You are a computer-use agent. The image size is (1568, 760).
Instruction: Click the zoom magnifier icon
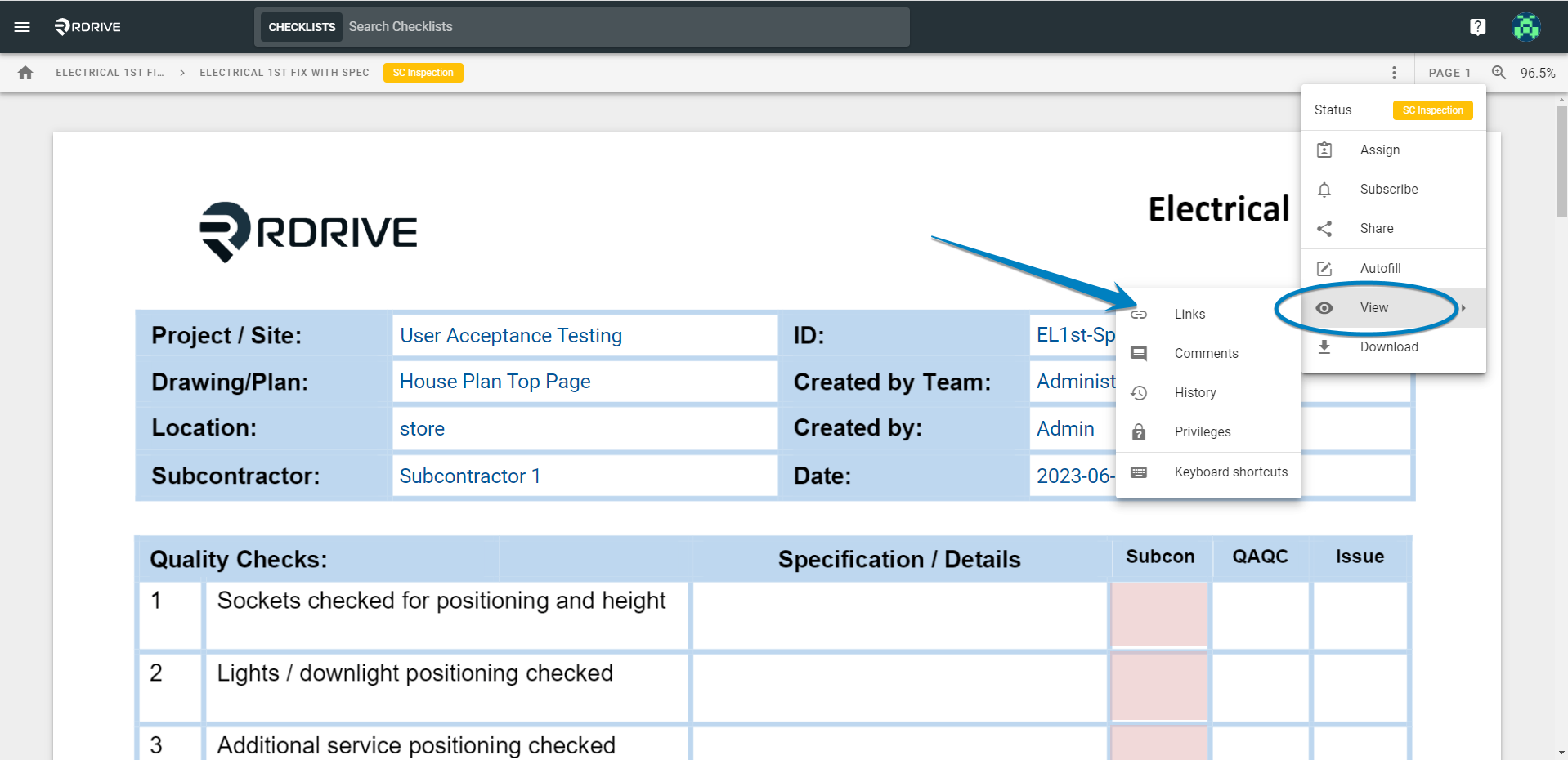pos(1499,72)
